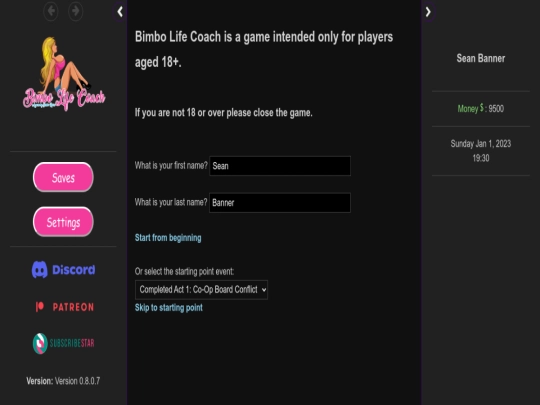Click Skip to starting point link
Image resolution: width=540 pixels, height=405 pixels.
169,308
